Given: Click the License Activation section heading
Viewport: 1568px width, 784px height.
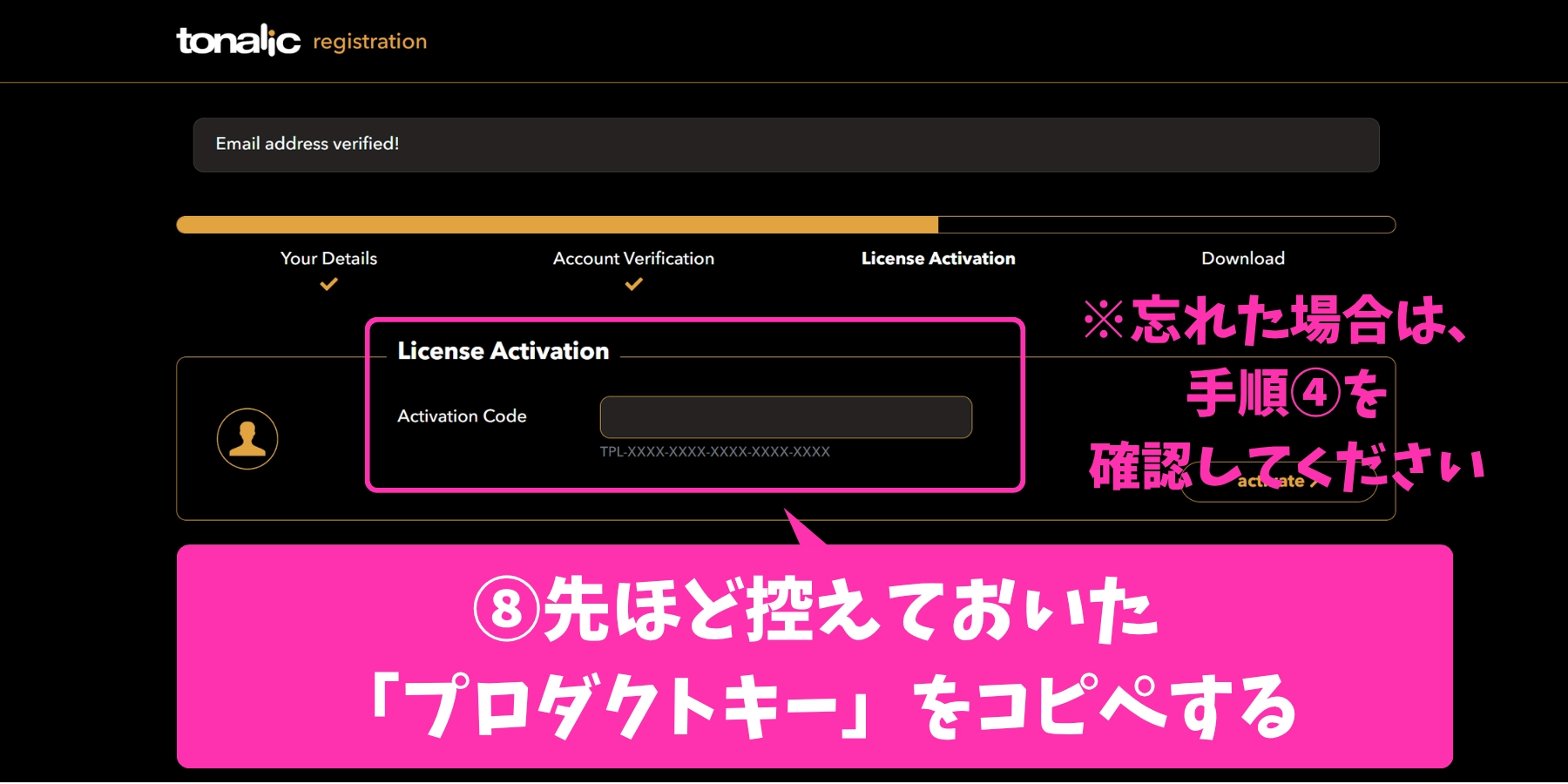Looking at the screenshot, I should point(503,351).
